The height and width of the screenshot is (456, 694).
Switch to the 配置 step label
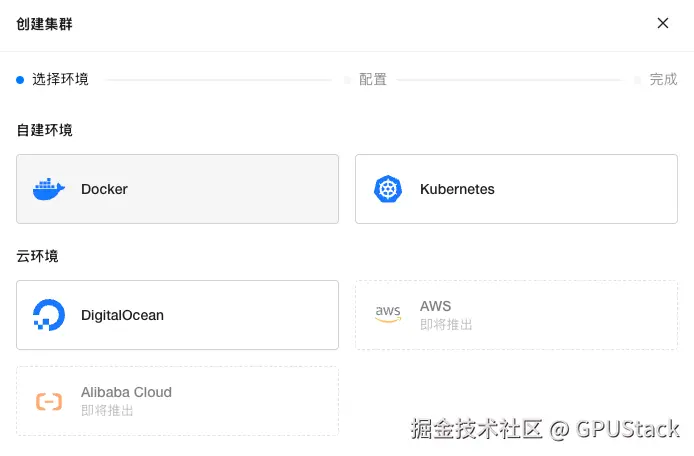tap(373, 80)
